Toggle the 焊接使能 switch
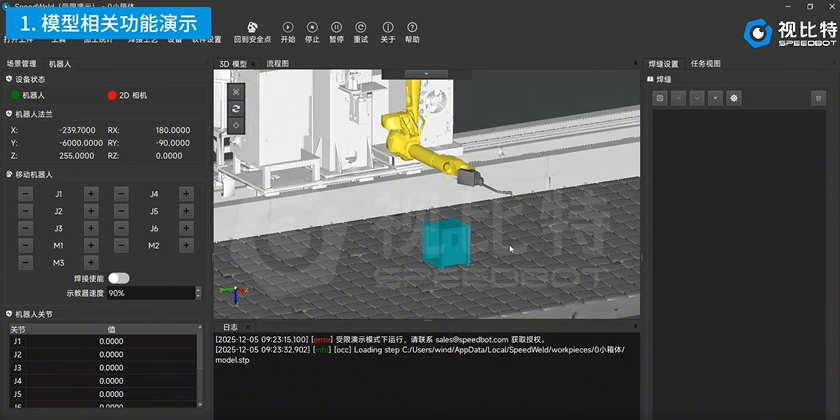The height and width of the screenshot is (420, 840). pos(118,278)
